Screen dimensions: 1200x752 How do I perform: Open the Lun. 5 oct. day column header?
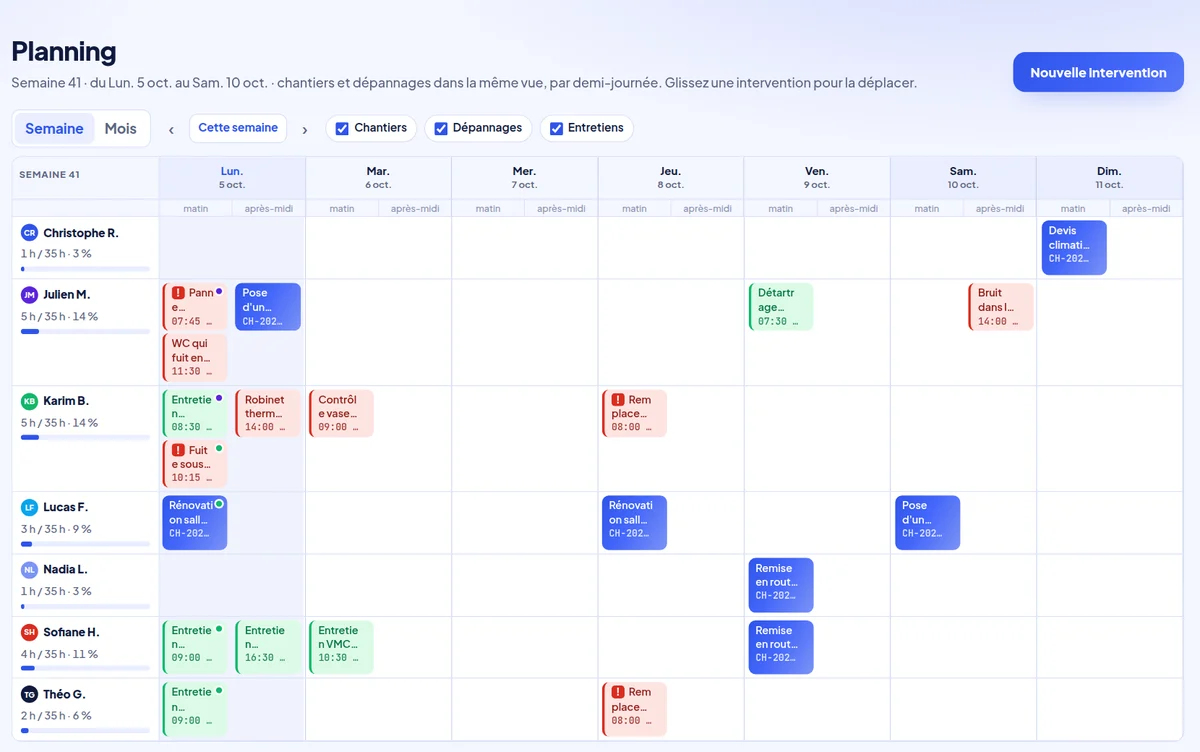[232, 177]
